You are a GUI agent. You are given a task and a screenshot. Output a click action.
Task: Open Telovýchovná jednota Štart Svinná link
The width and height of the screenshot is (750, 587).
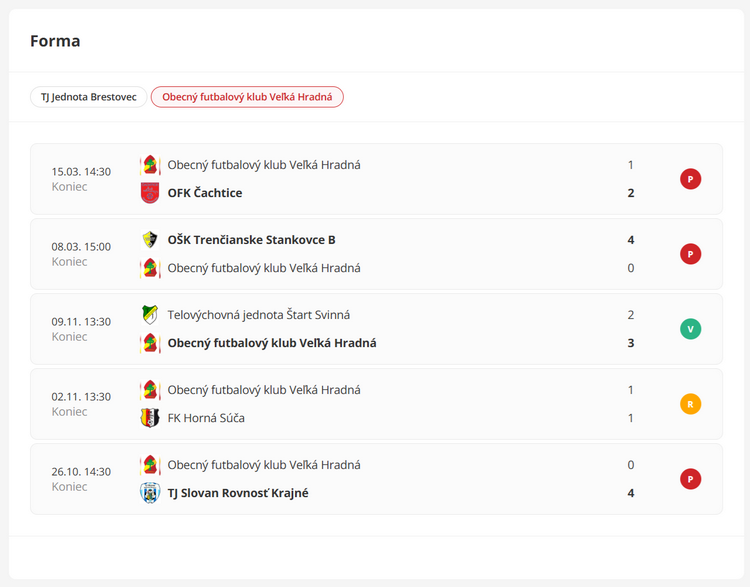(x=258, y=315)
